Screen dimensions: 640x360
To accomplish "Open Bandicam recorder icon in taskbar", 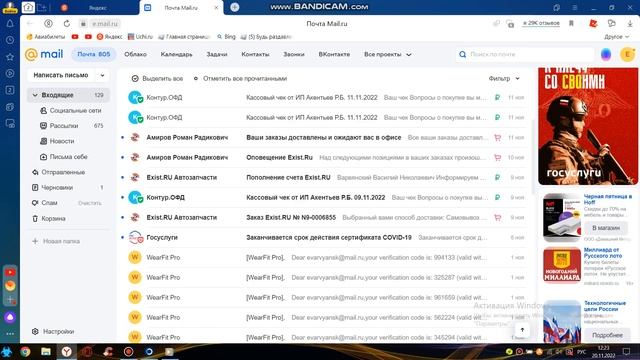I will tap(129, 351).
